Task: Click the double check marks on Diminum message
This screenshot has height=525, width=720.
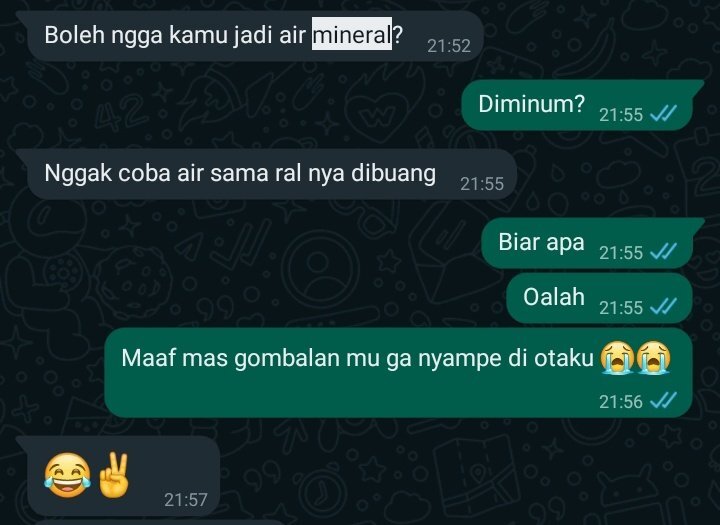Action: coord(664,113)
